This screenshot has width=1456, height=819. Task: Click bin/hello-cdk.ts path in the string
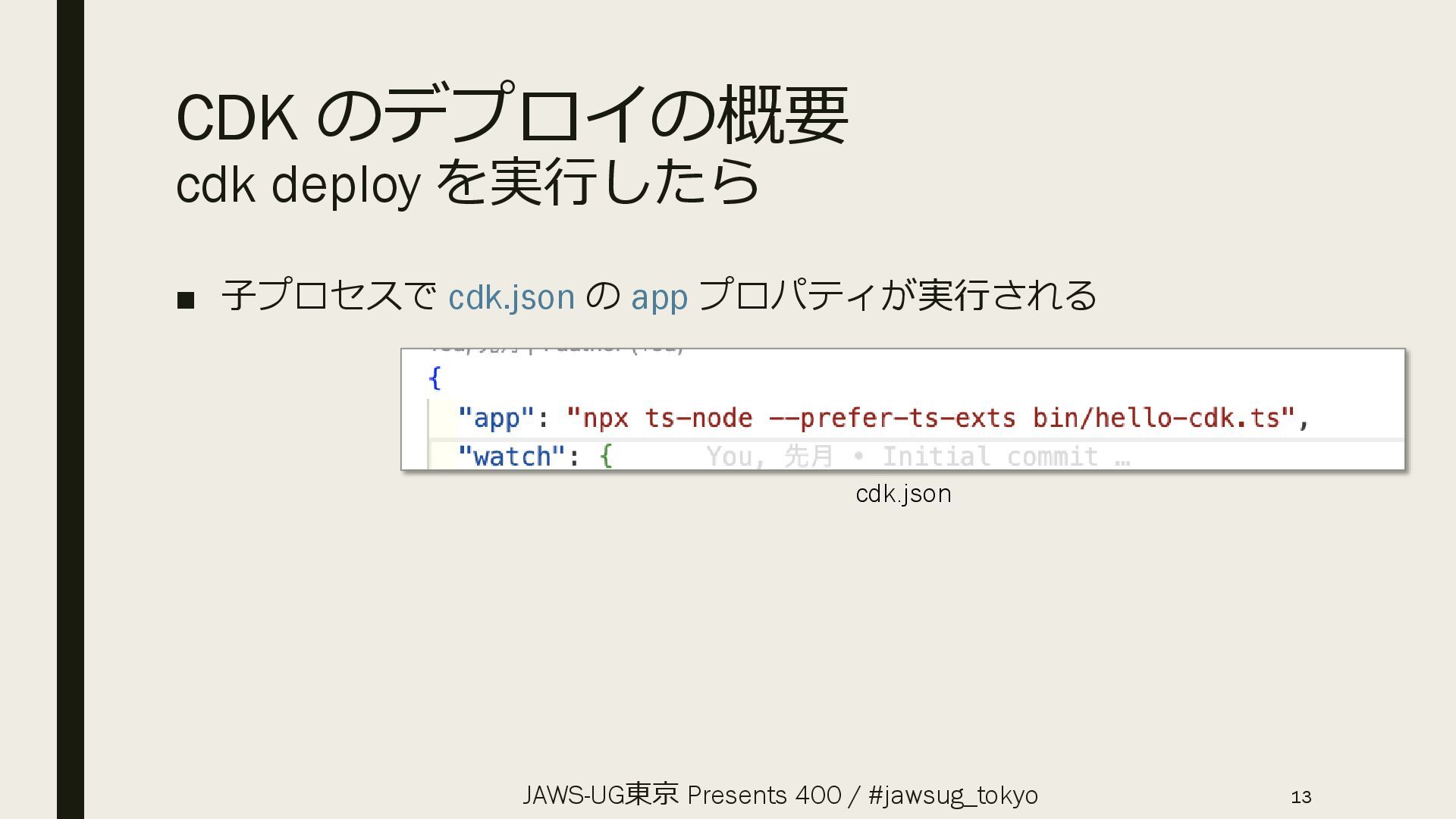[1156, 418]
